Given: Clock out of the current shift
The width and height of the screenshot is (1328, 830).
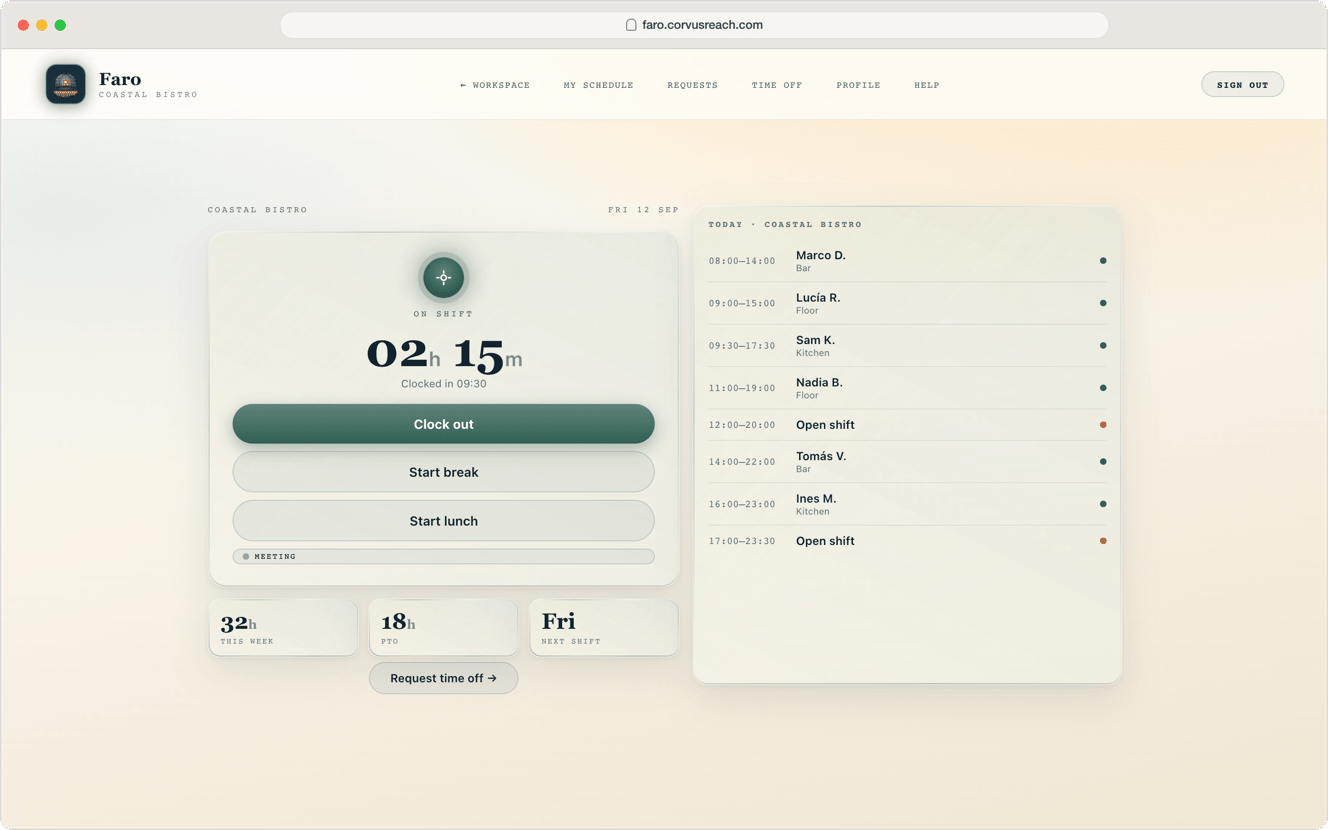Looking at the screenshot, I should (443, 424).
